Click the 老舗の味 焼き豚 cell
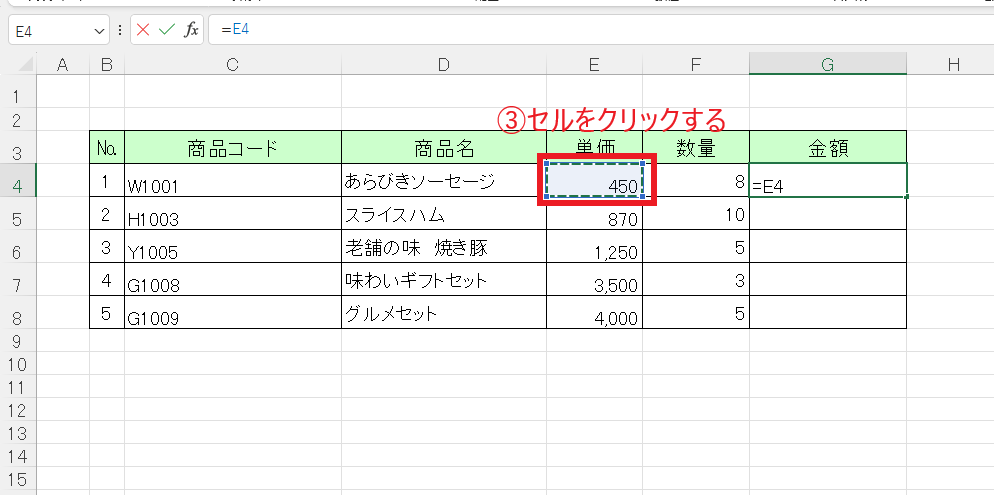 pos(444,246)
